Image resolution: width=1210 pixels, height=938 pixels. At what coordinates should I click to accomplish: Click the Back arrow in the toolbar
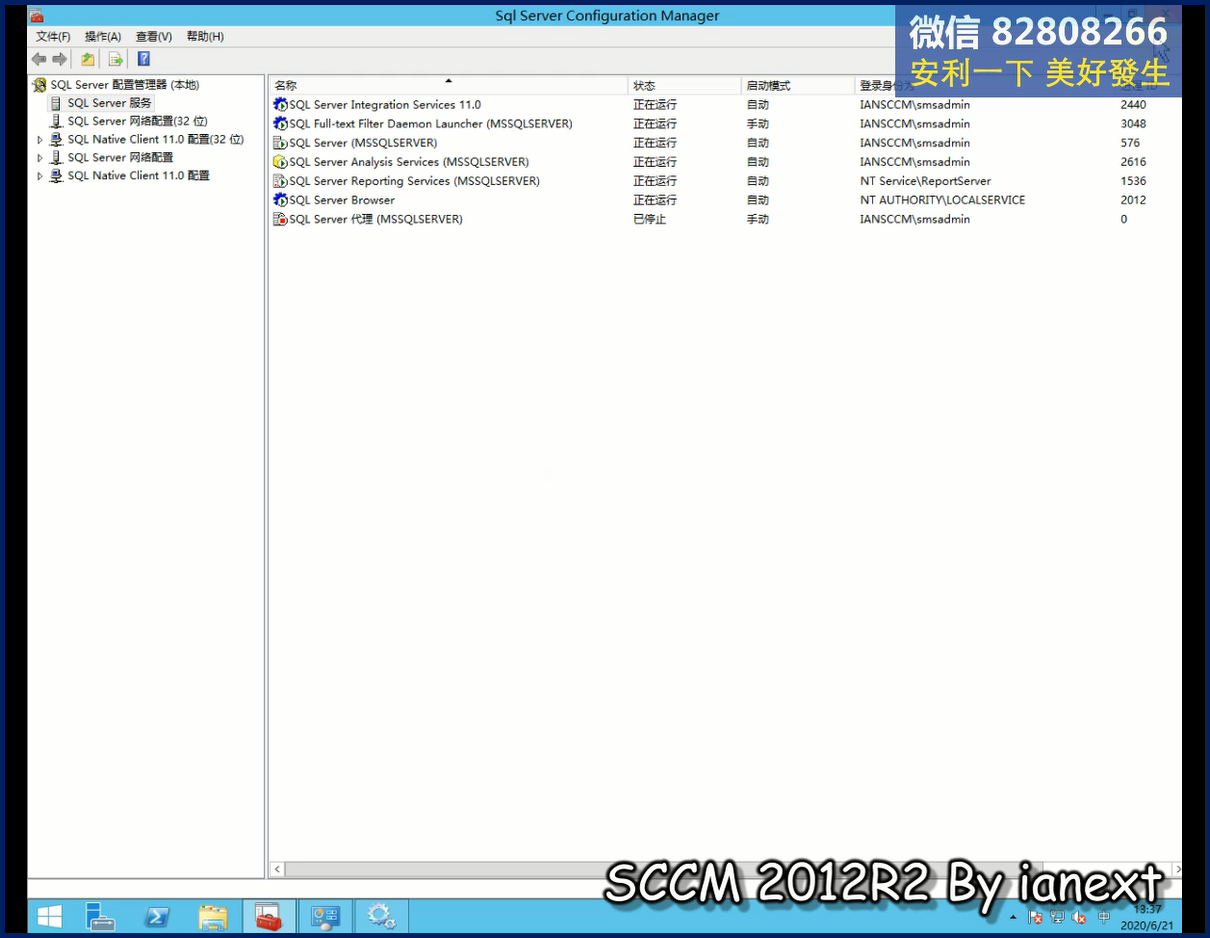coord(39,60)
